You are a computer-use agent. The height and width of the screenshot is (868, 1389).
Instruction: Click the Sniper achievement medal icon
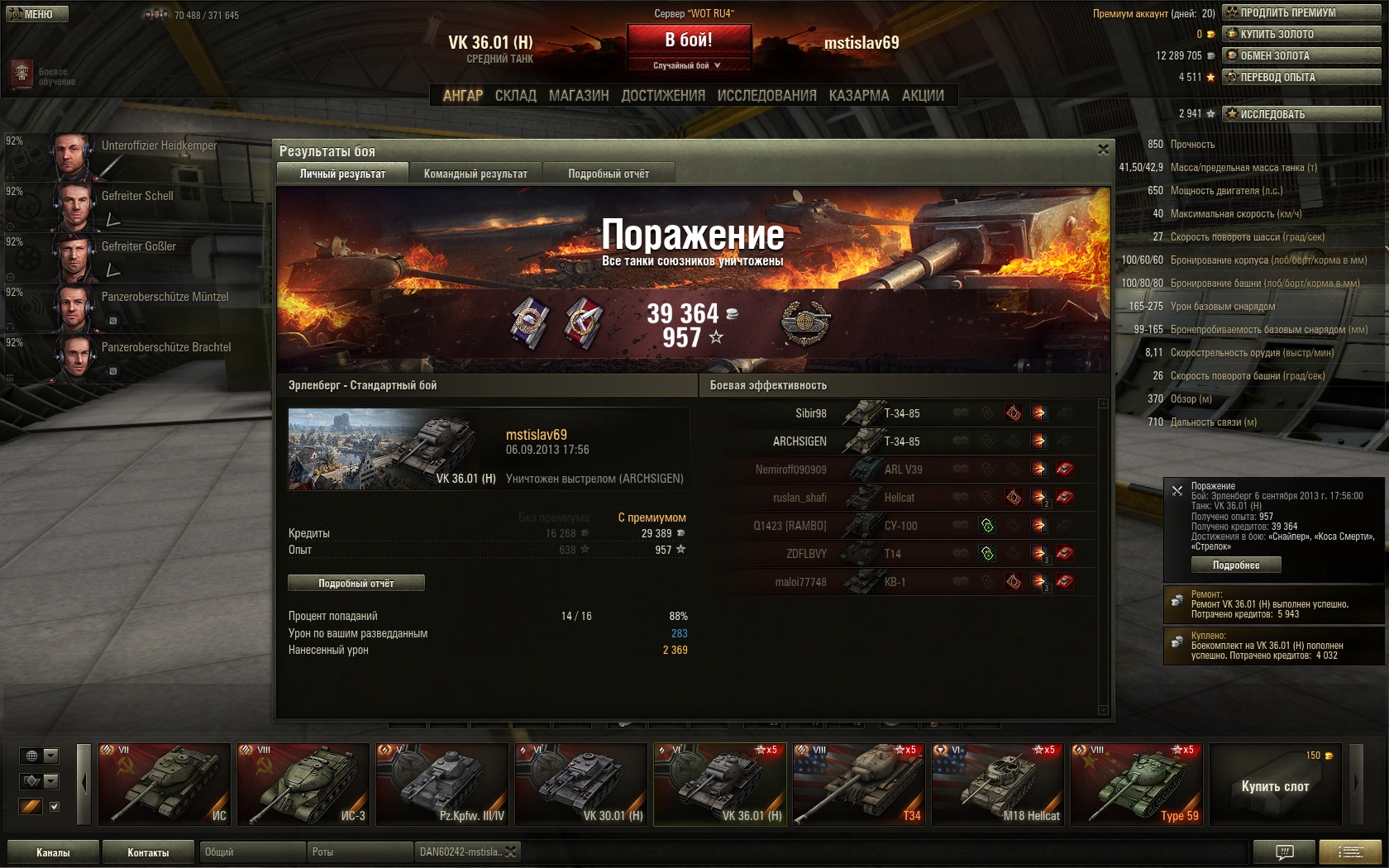530,322
